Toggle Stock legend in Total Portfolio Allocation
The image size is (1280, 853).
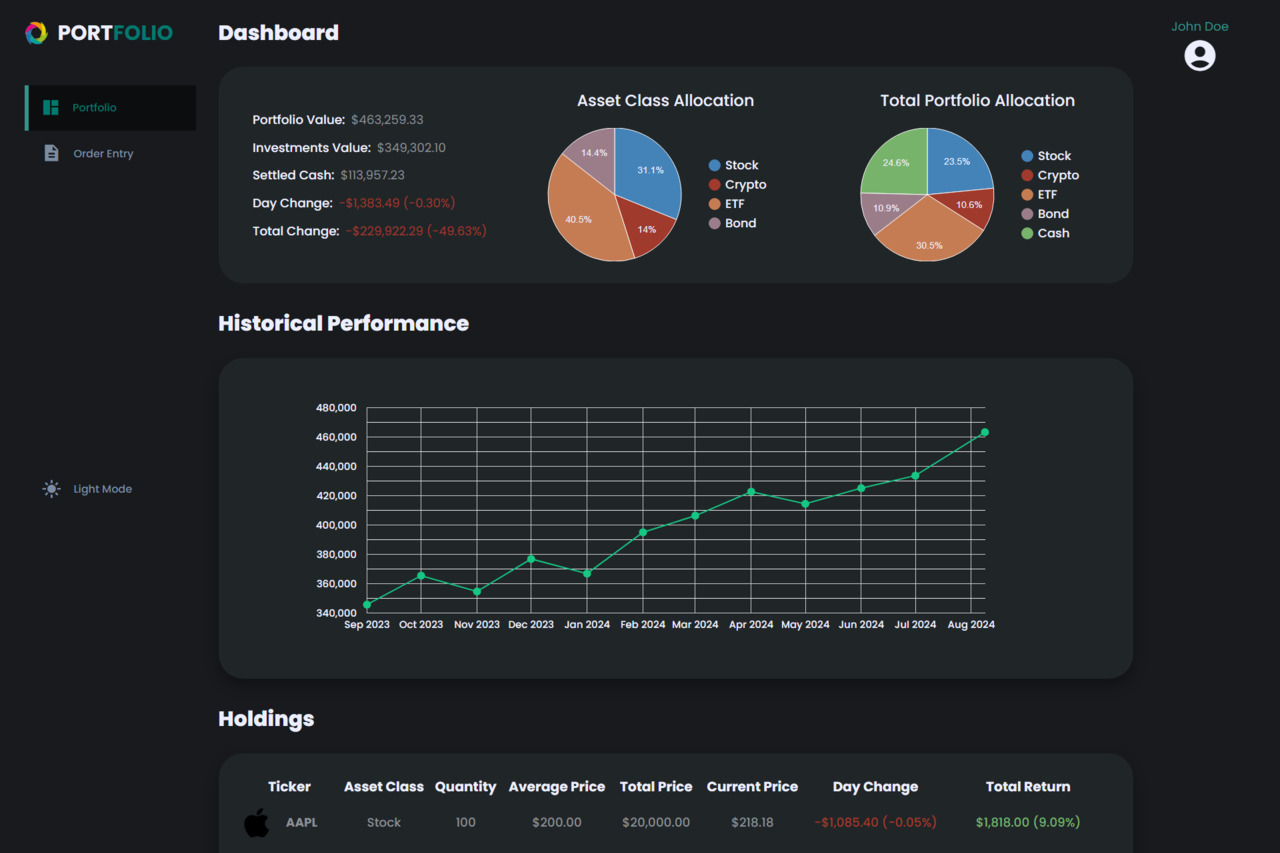pos(1046,156)
